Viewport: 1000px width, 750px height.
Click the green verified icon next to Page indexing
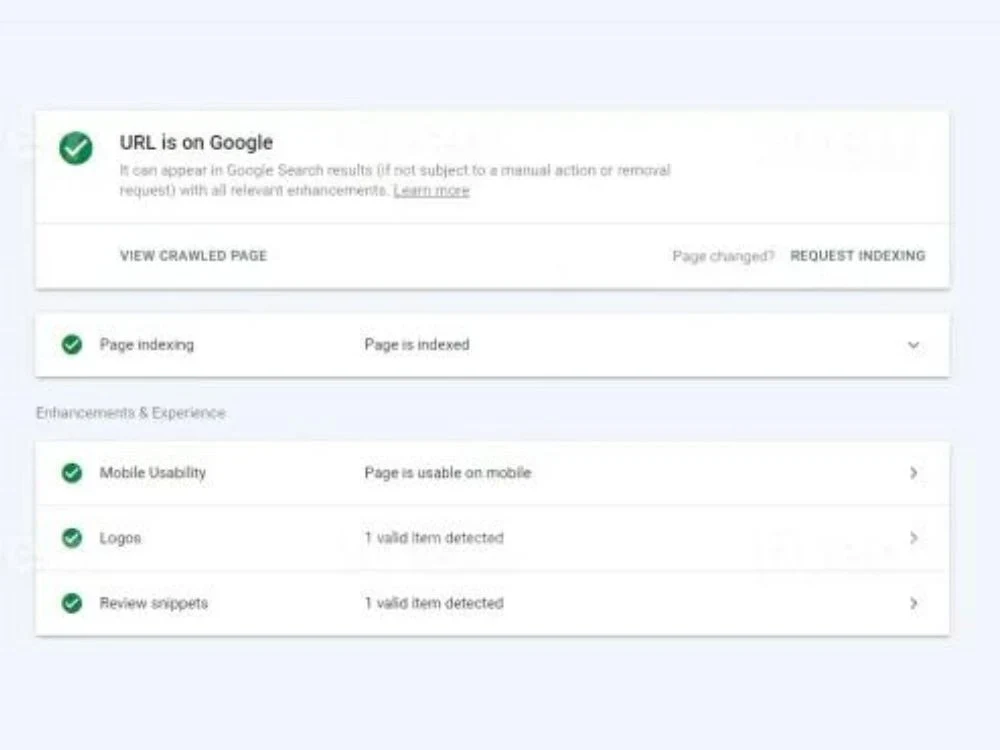[71, 344]
